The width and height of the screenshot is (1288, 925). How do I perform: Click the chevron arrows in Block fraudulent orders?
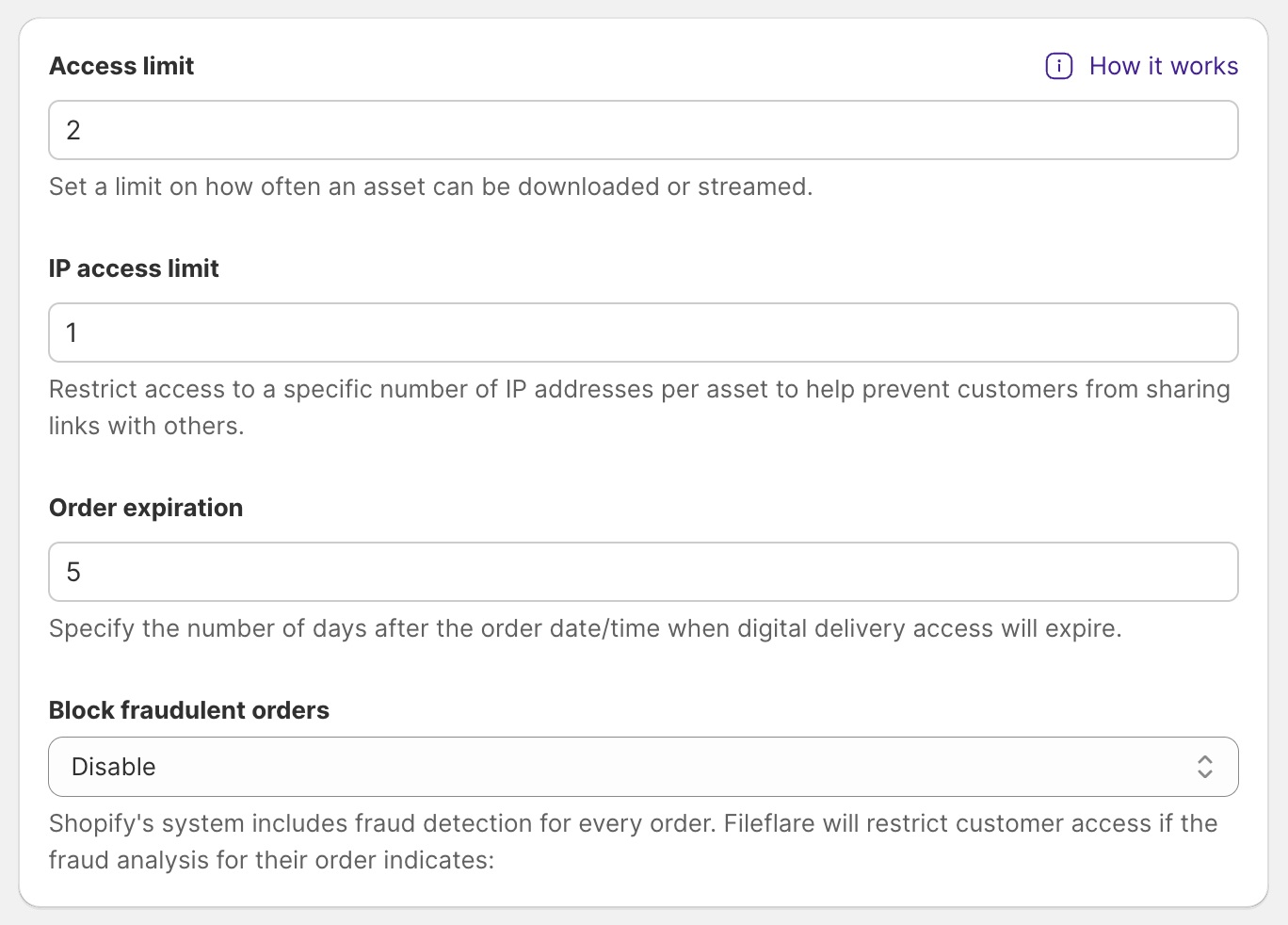click(1204, 767)
